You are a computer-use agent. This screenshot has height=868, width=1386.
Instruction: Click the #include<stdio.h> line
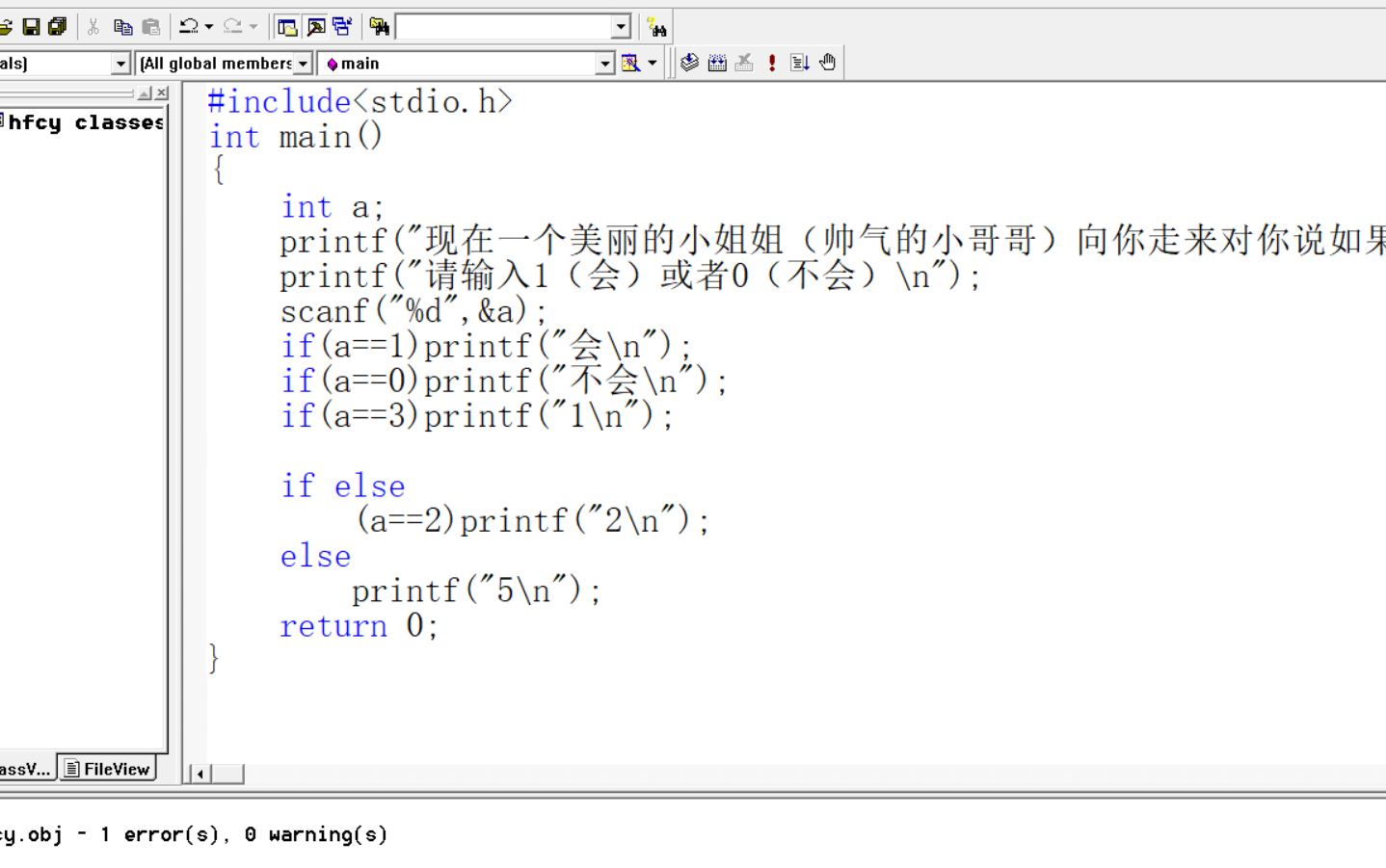(360, 102)
